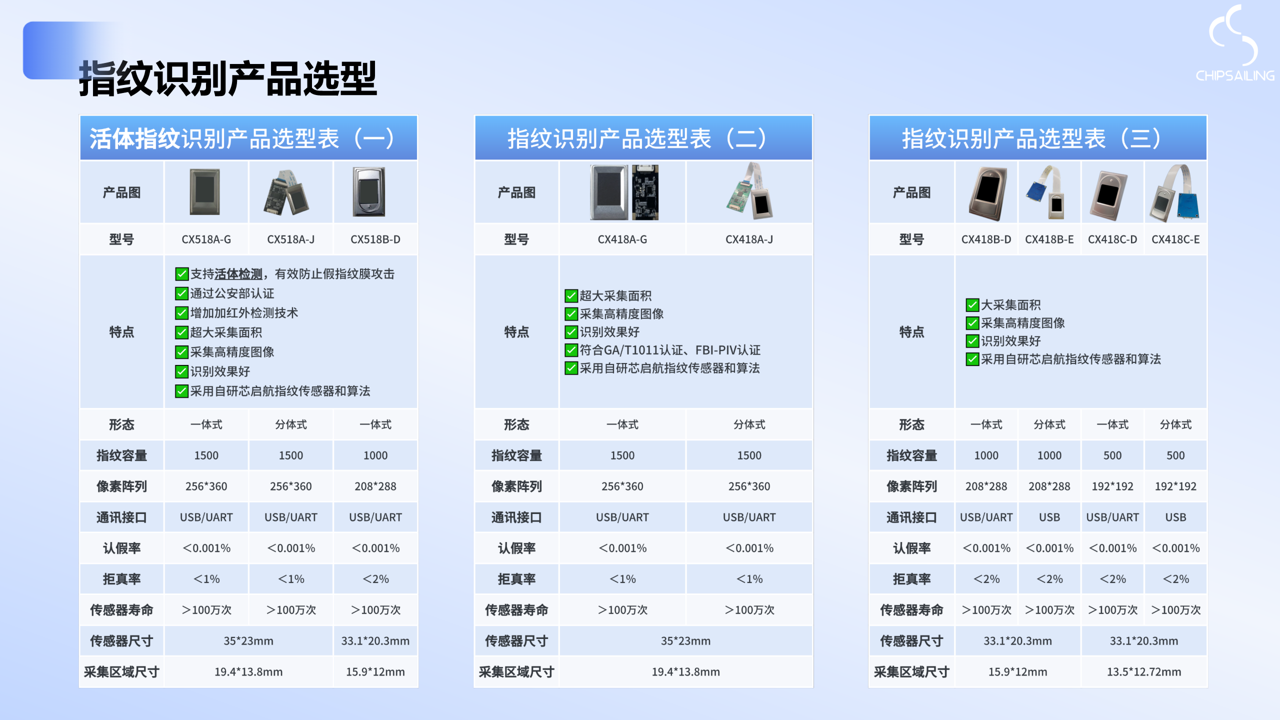Click the model name CX418C-D
Viewport: 1280px width, 720px height.
(x=1112, y=240)
